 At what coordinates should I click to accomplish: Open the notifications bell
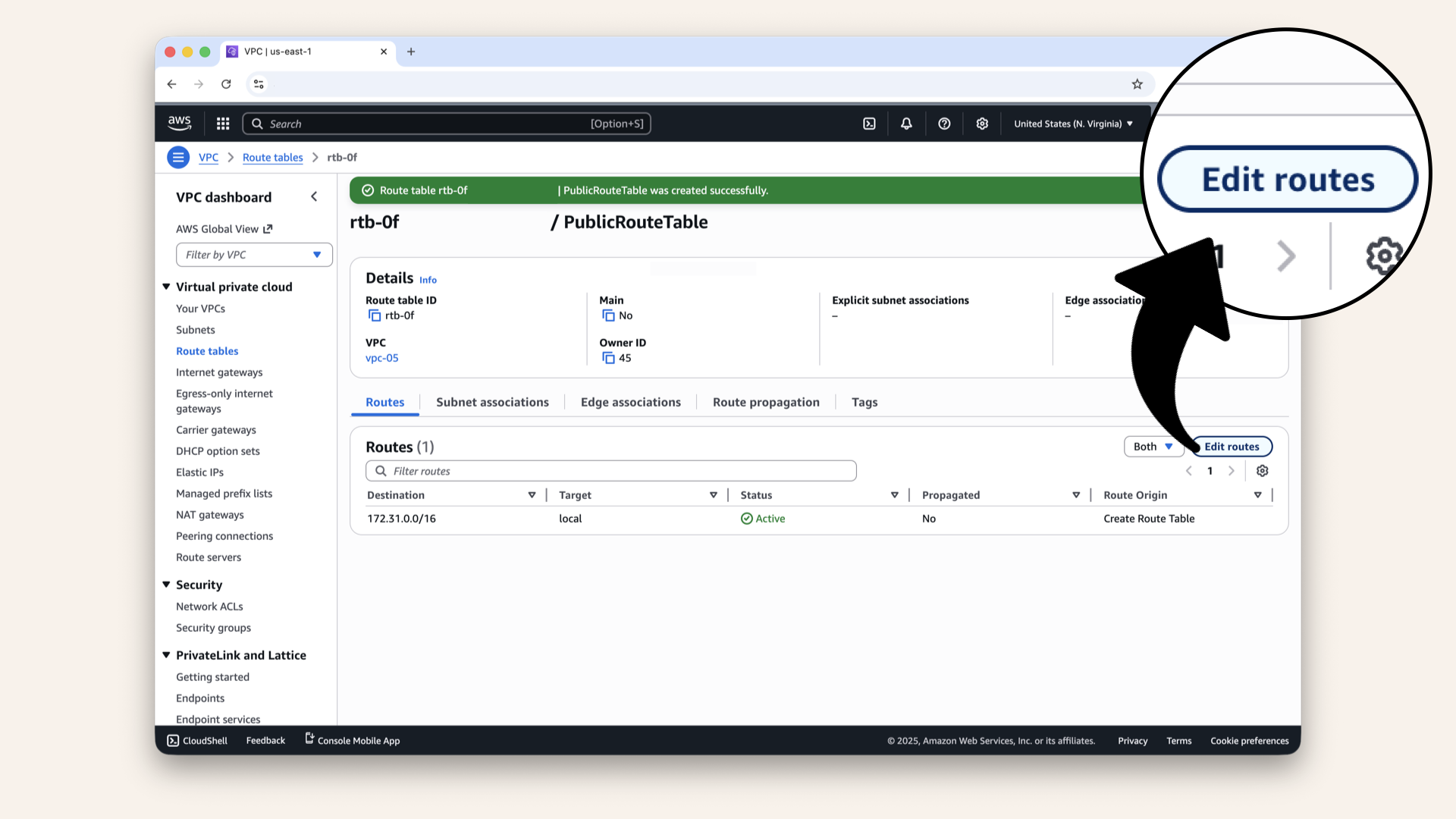pyautogui.click(x=906, y=124)
